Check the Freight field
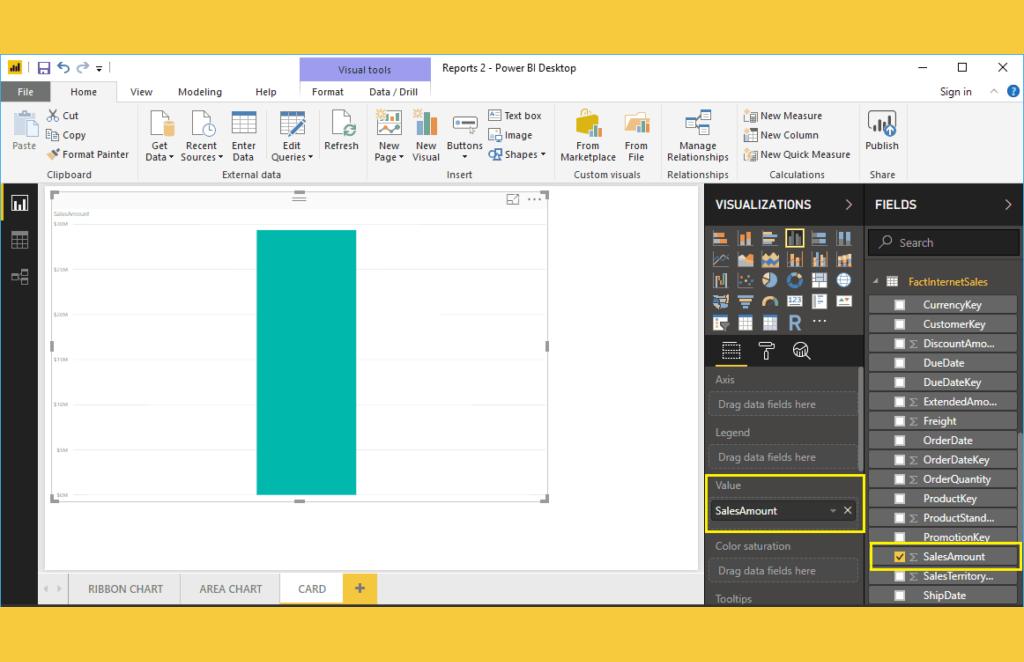 click(x=899, y=421)
